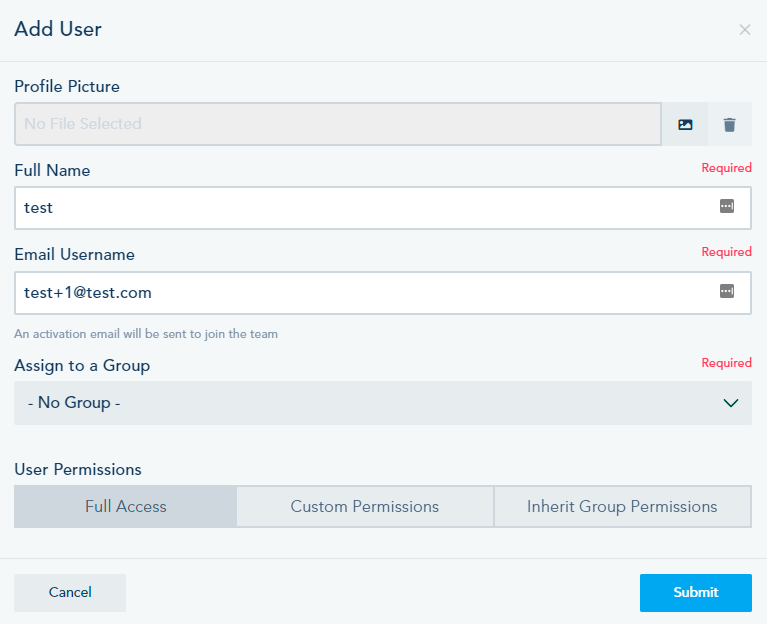
Task: Click the Cancel button
Action: click(70, 593)
